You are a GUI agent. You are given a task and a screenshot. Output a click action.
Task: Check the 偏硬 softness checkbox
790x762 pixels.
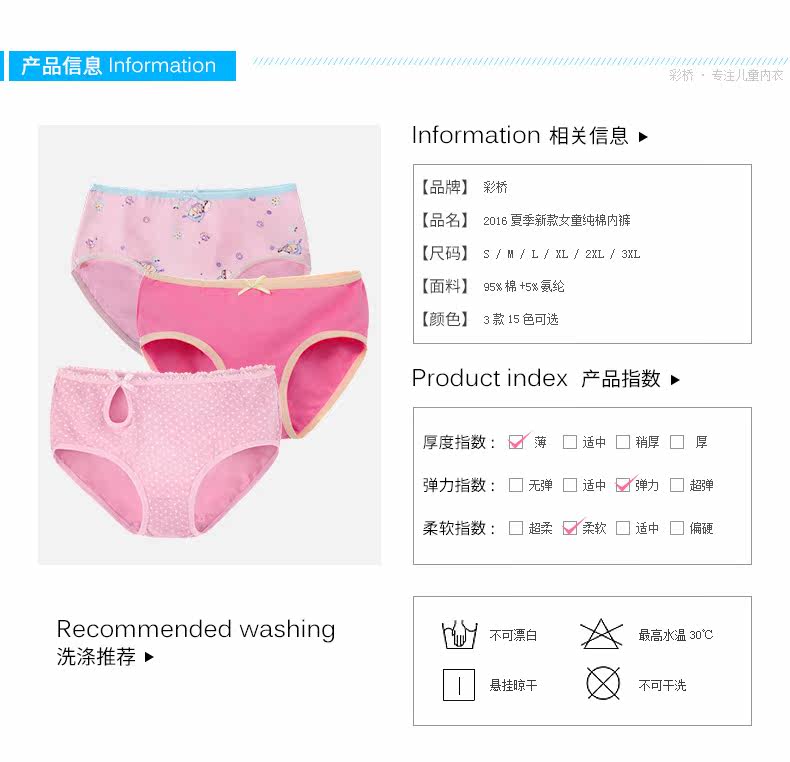(x=677, y=528)
